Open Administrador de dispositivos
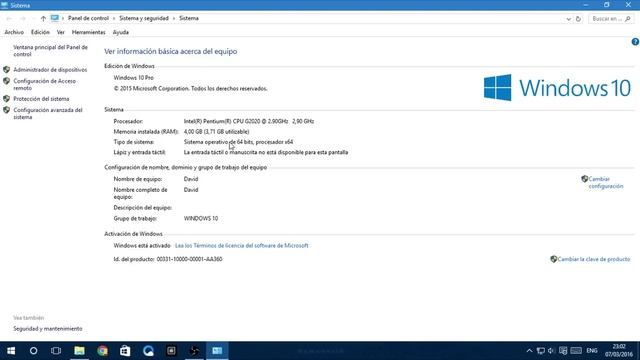Viewport: 640px width, 360px height. (x=50, y=70)
